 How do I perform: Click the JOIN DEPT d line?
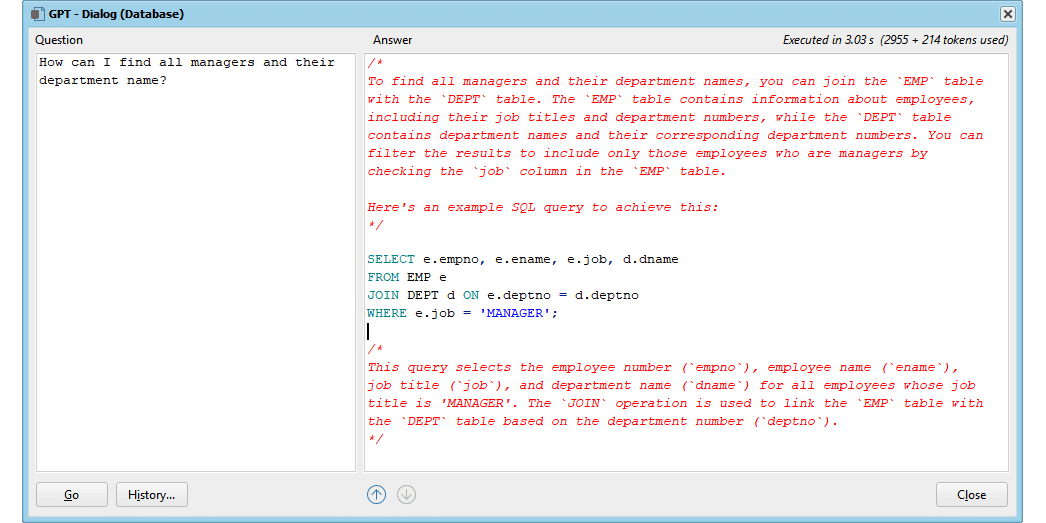coord(503,295)
